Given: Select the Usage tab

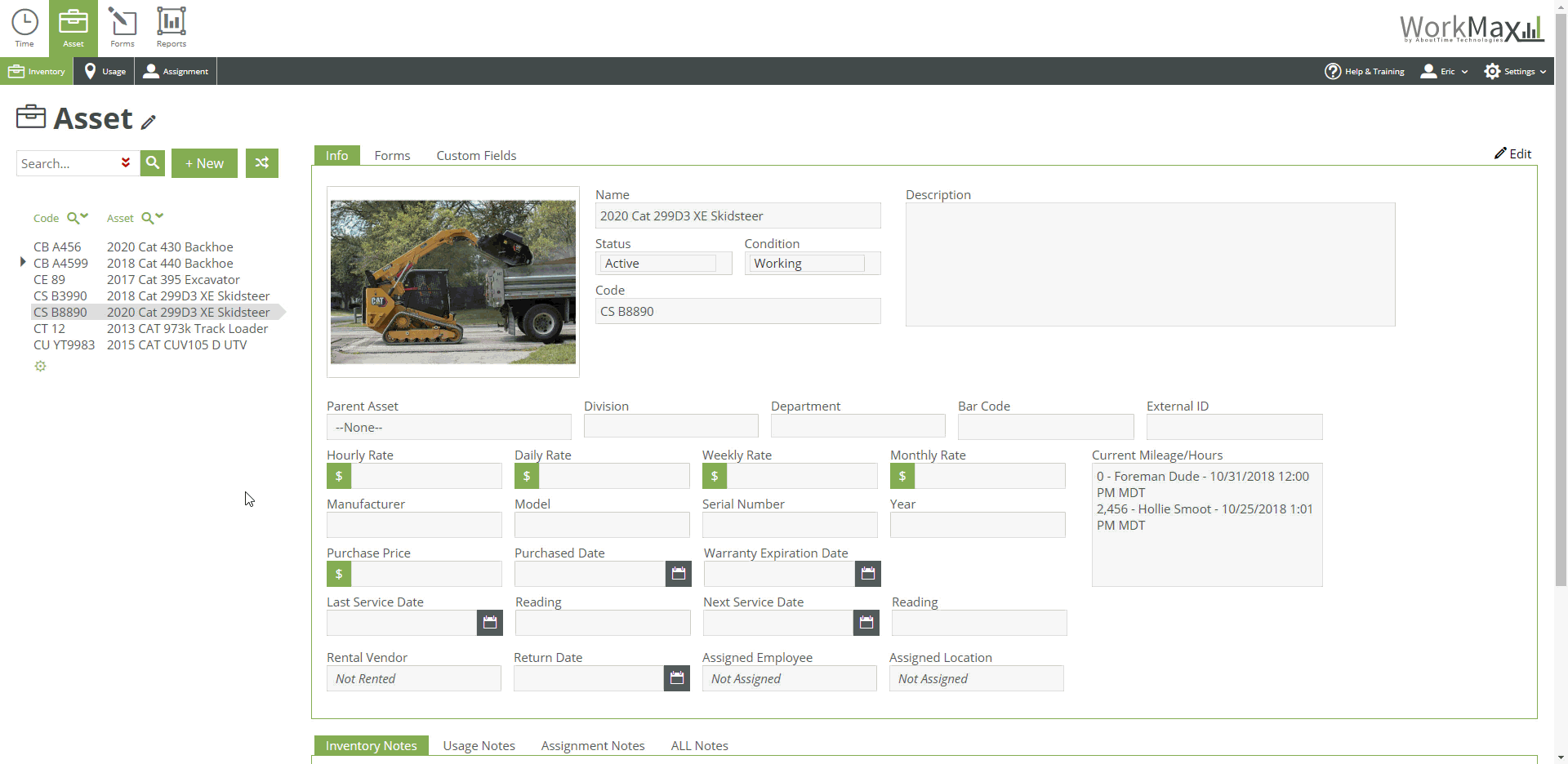Looking at the screenshot, I should [x=105, y=71].
